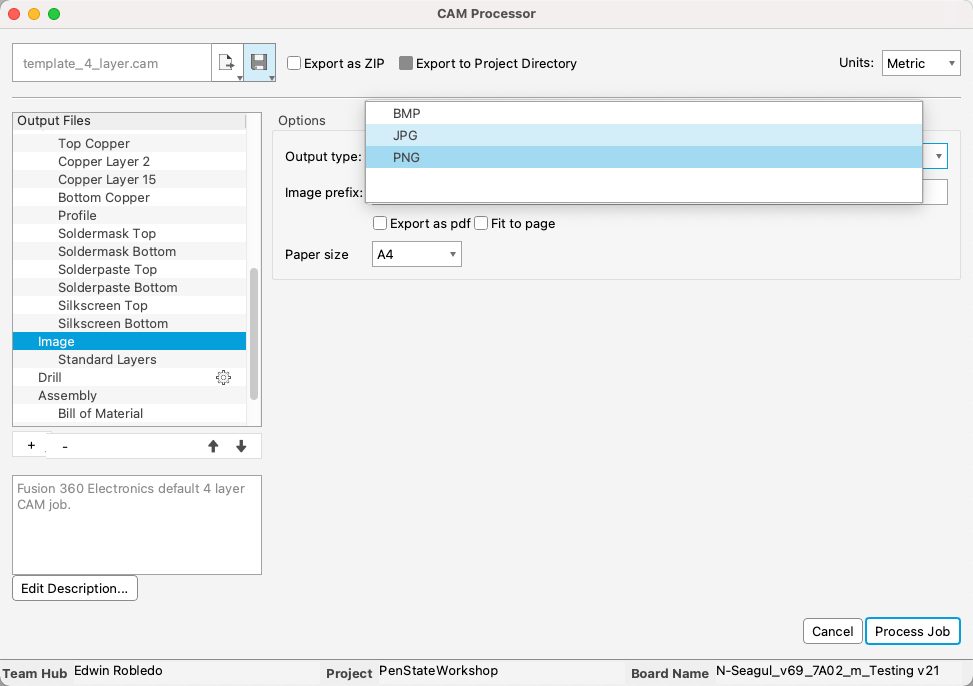The image size is (973, 686).
Task: Move selected output up with arrow
Action: 213,446
